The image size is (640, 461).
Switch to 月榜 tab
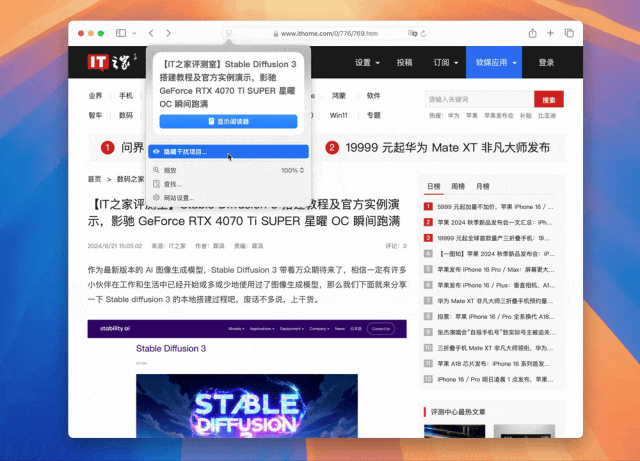482,187
